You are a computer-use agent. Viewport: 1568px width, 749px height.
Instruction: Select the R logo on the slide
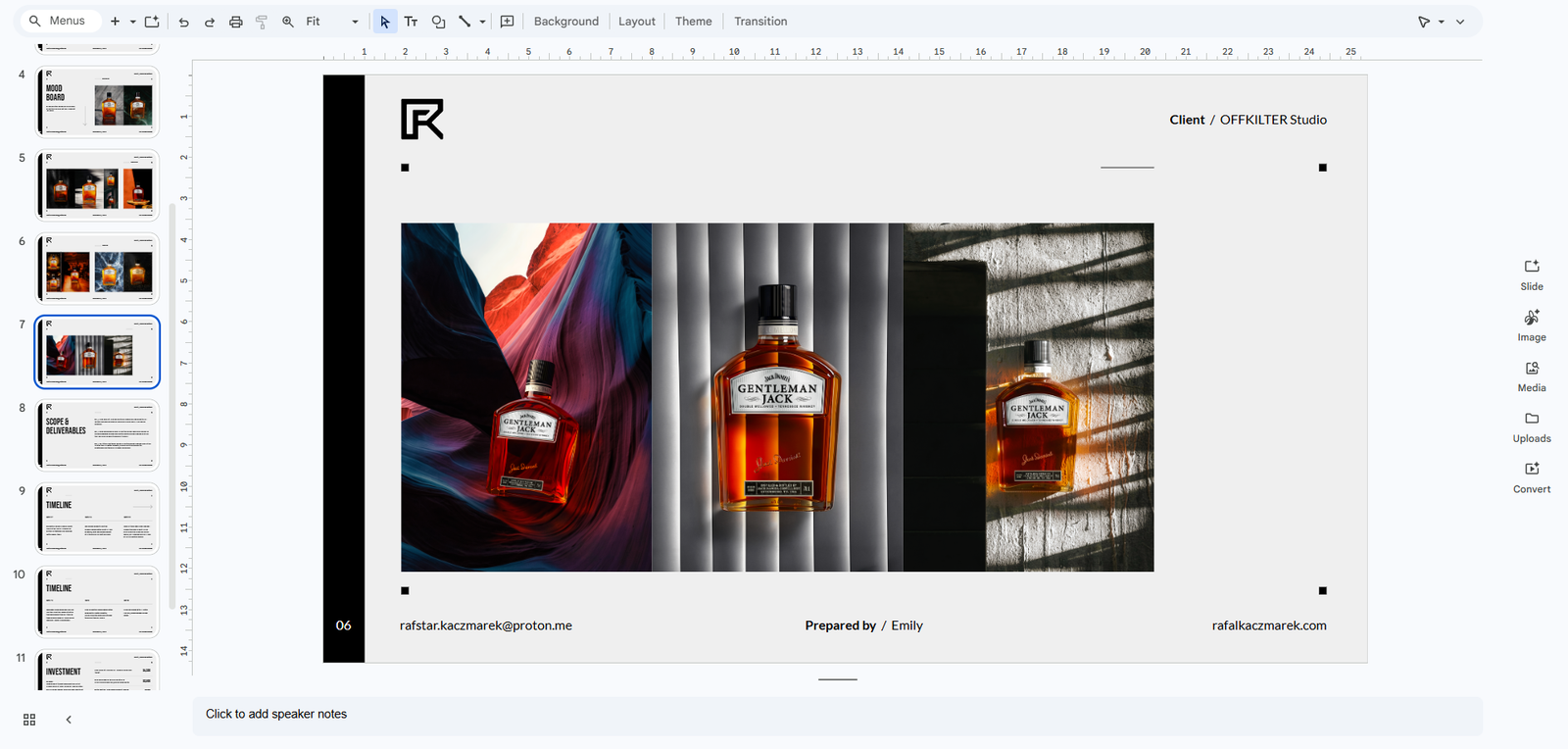[422, 120]
